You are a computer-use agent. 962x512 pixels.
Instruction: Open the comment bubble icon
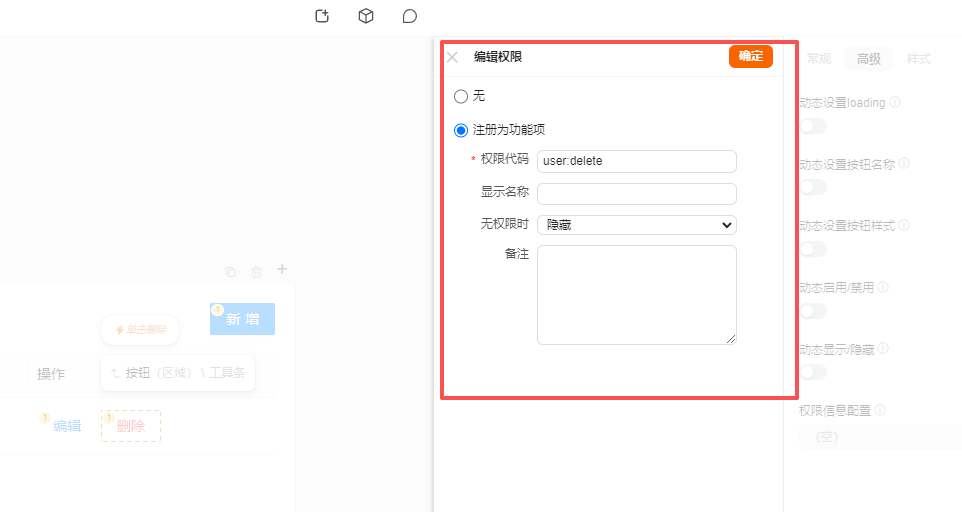tap(409, 16)
